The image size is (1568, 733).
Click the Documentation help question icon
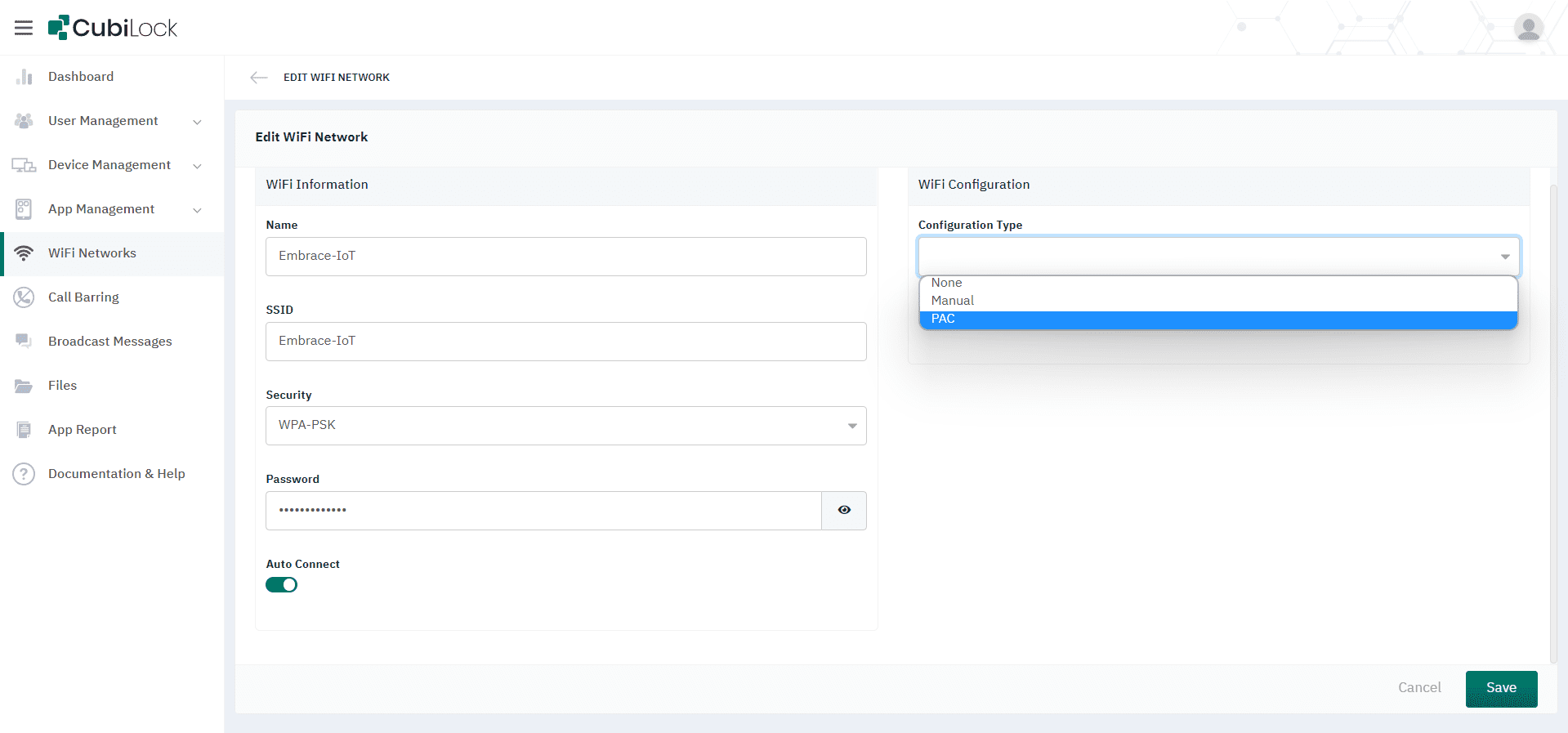[24, 474]
